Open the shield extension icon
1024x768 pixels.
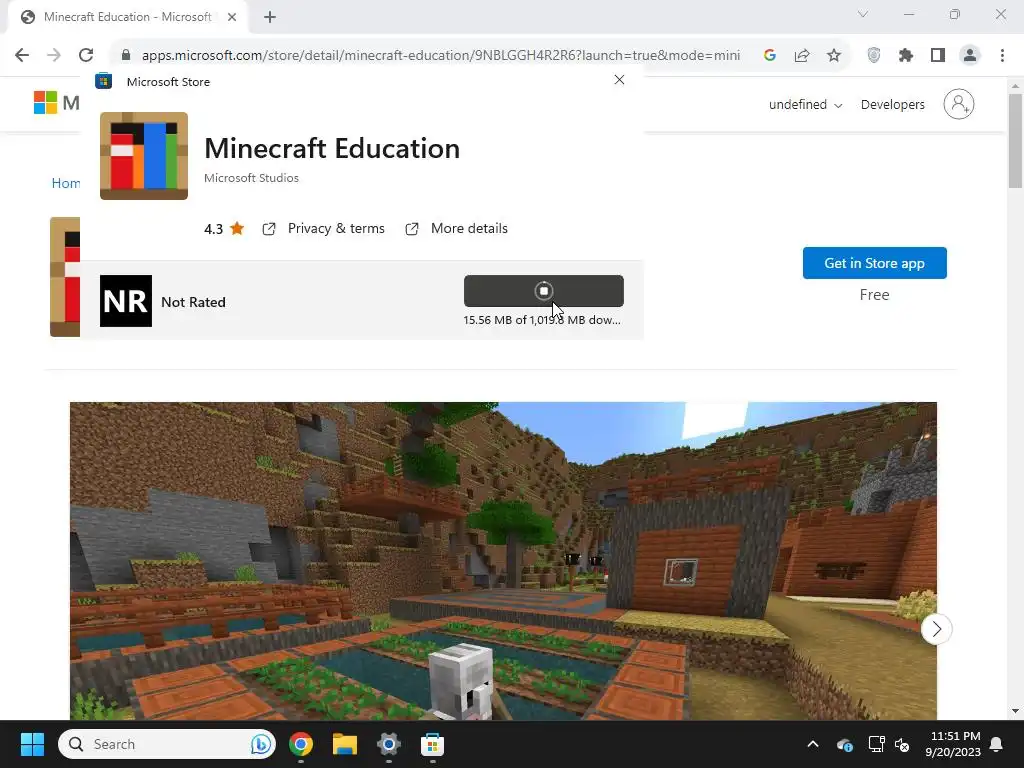(x=874, y=55)
